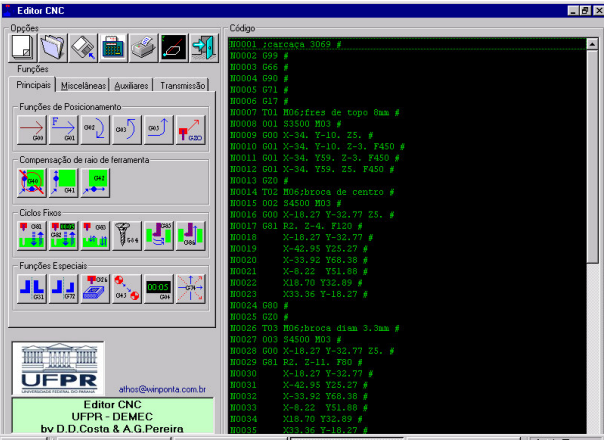
Task: Insert G03 counterclockwise curved arc function
Action: pyautogui.click(x=127, y=130)
